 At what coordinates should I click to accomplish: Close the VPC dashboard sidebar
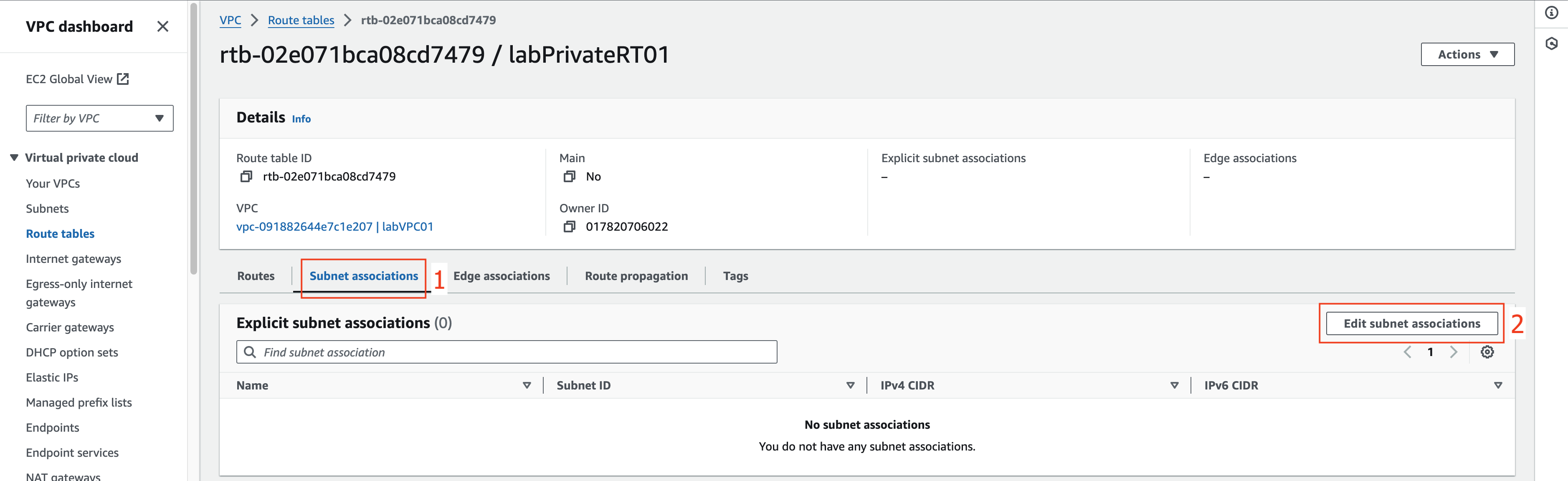(162, 26)
